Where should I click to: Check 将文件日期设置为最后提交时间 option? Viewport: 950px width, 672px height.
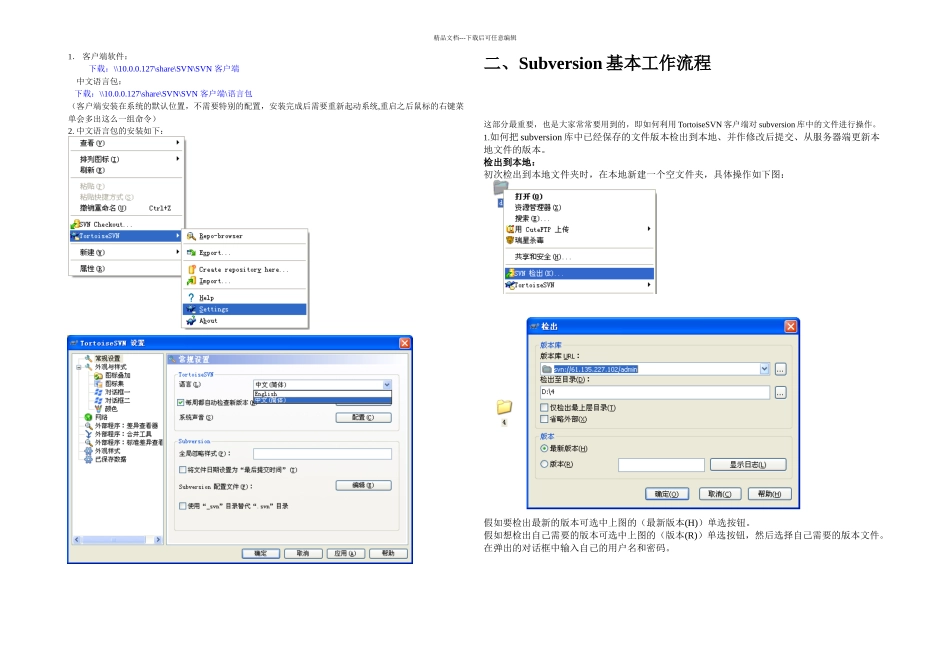pos(182,470)
